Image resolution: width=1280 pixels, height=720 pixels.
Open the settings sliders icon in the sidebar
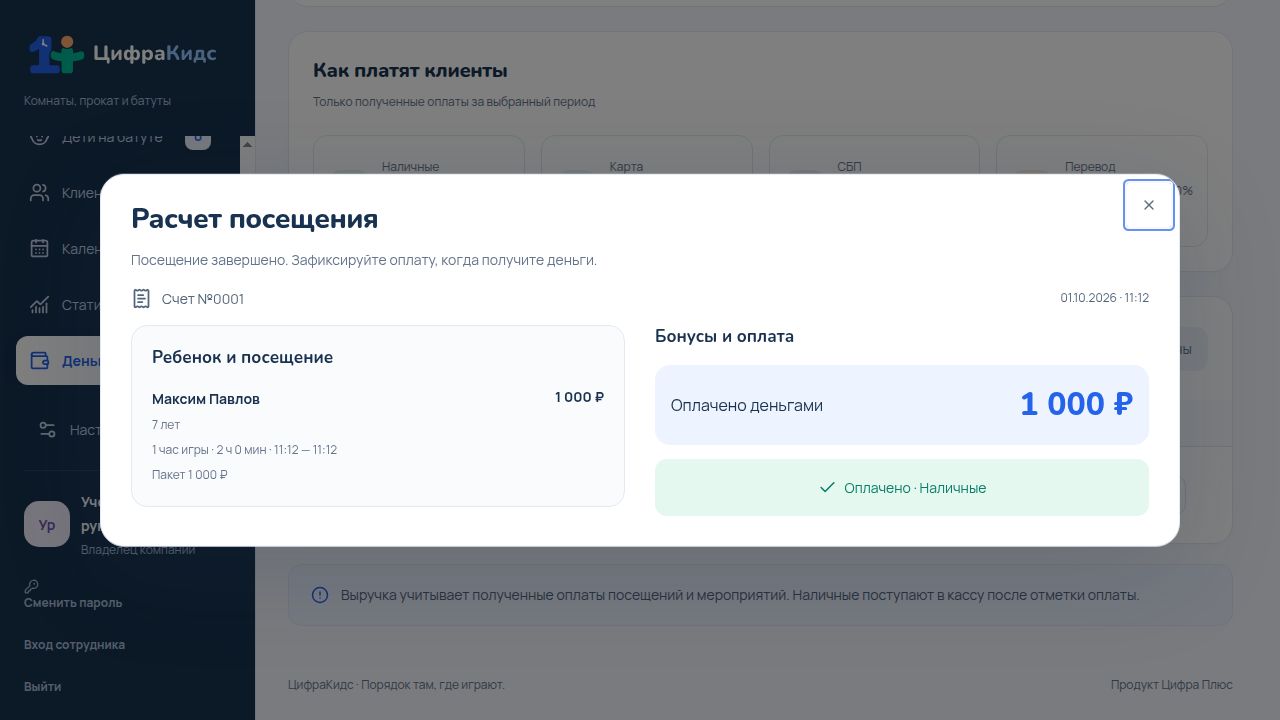pos(47,430)
